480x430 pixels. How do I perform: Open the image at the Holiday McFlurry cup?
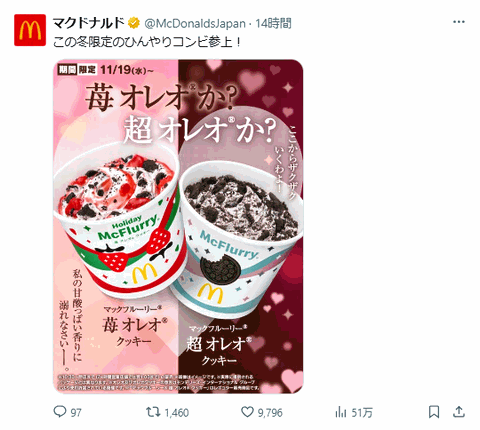coord(118,220)
